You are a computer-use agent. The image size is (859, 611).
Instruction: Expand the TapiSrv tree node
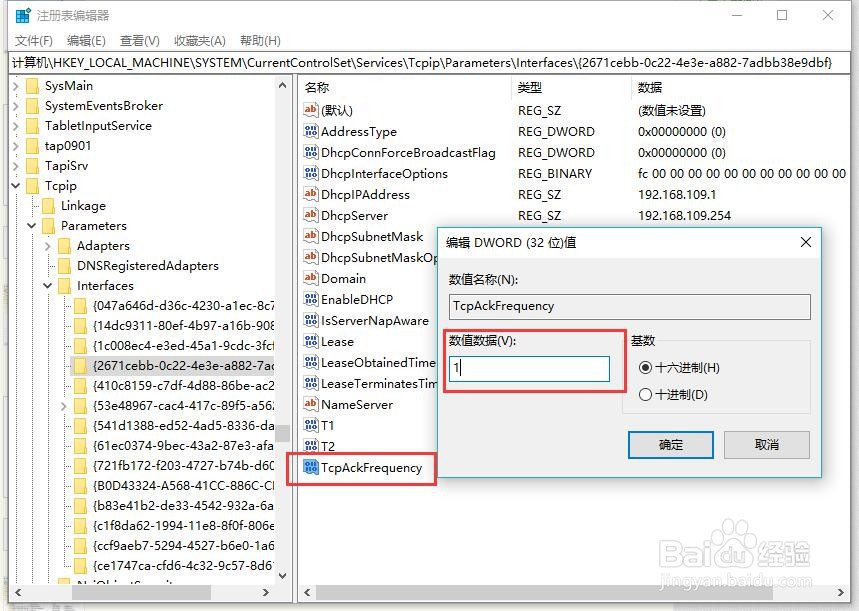(x=16, y=166)
